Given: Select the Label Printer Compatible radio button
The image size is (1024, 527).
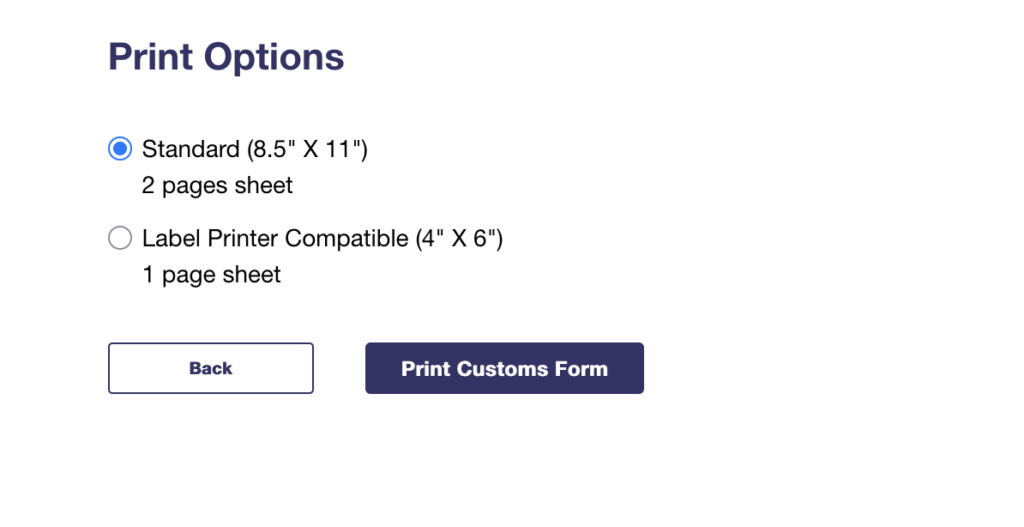Looking at the screenshot, I should coord(120,239).
